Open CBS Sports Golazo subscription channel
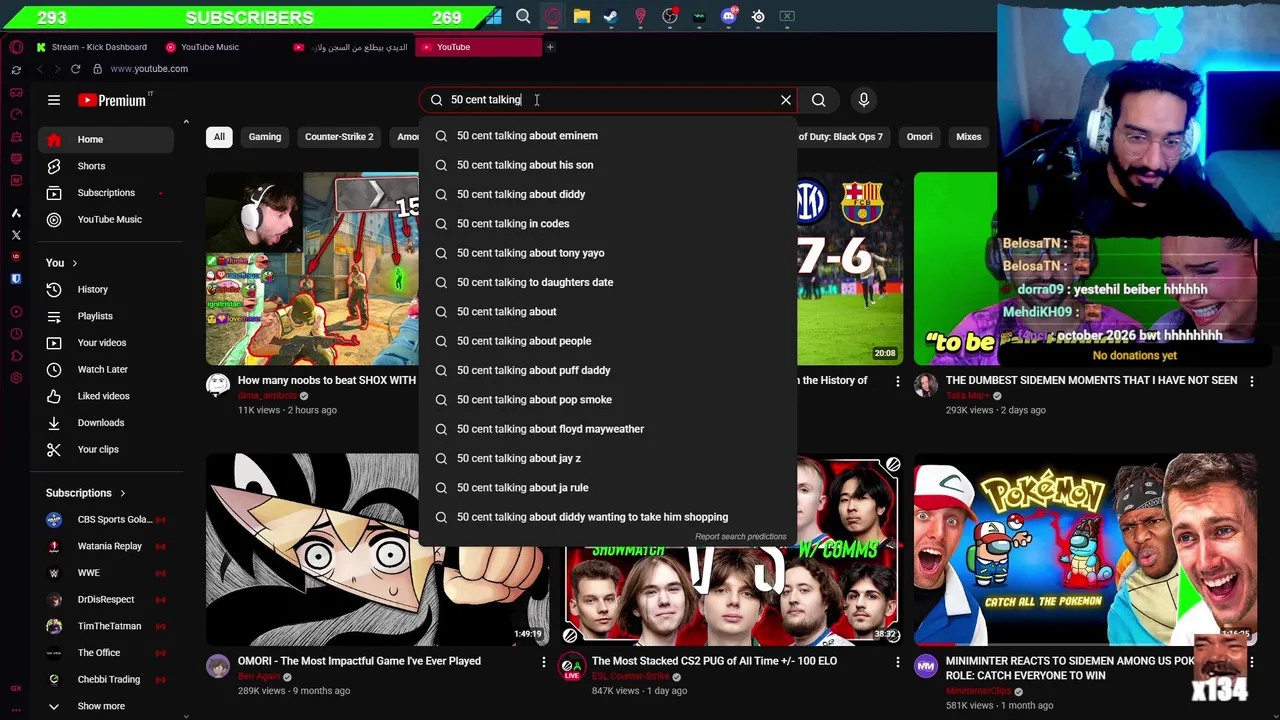This screenshot has height=720, width=1280. (106, 520)
